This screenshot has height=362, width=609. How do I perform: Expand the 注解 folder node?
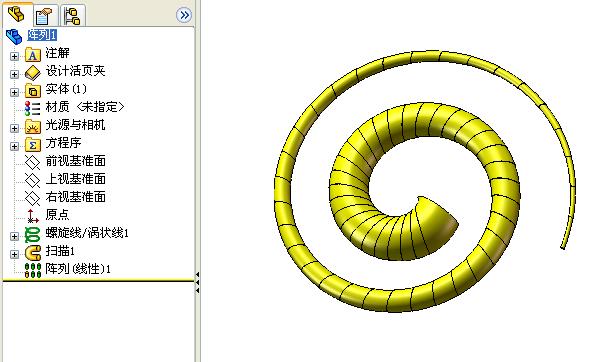click(x=14, y=56)
